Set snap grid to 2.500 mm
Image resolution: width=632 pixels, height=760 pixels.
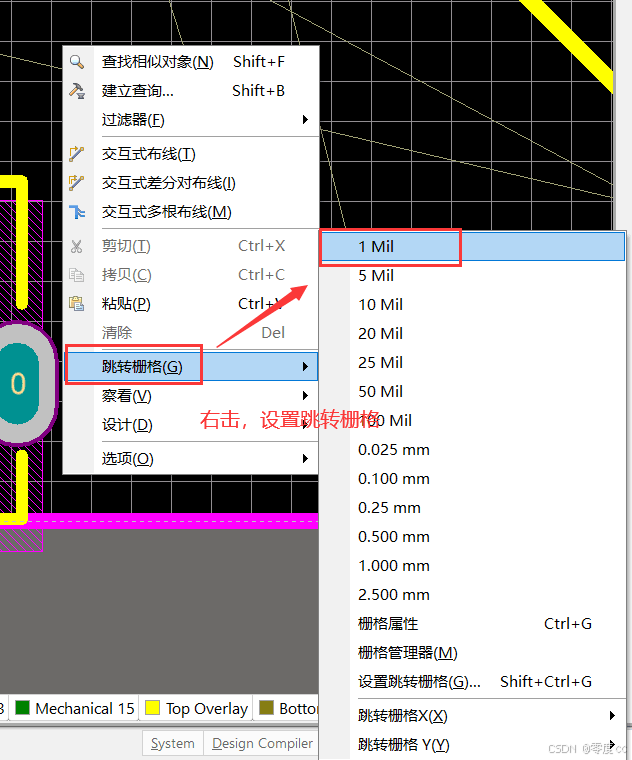(473, 595)
